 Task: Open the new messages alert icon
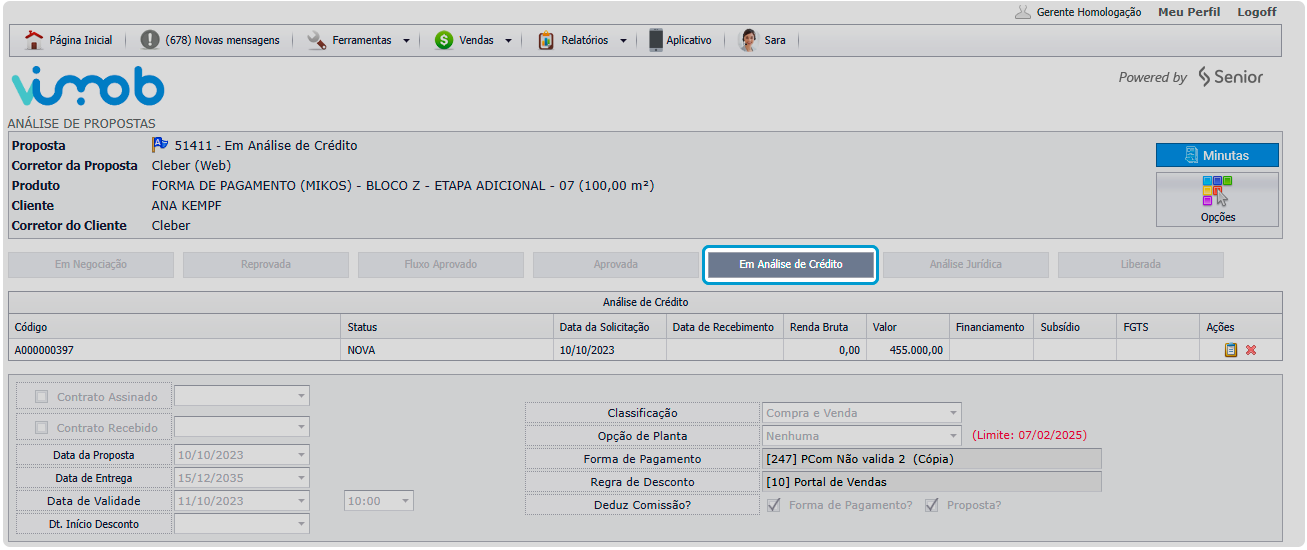150,40
